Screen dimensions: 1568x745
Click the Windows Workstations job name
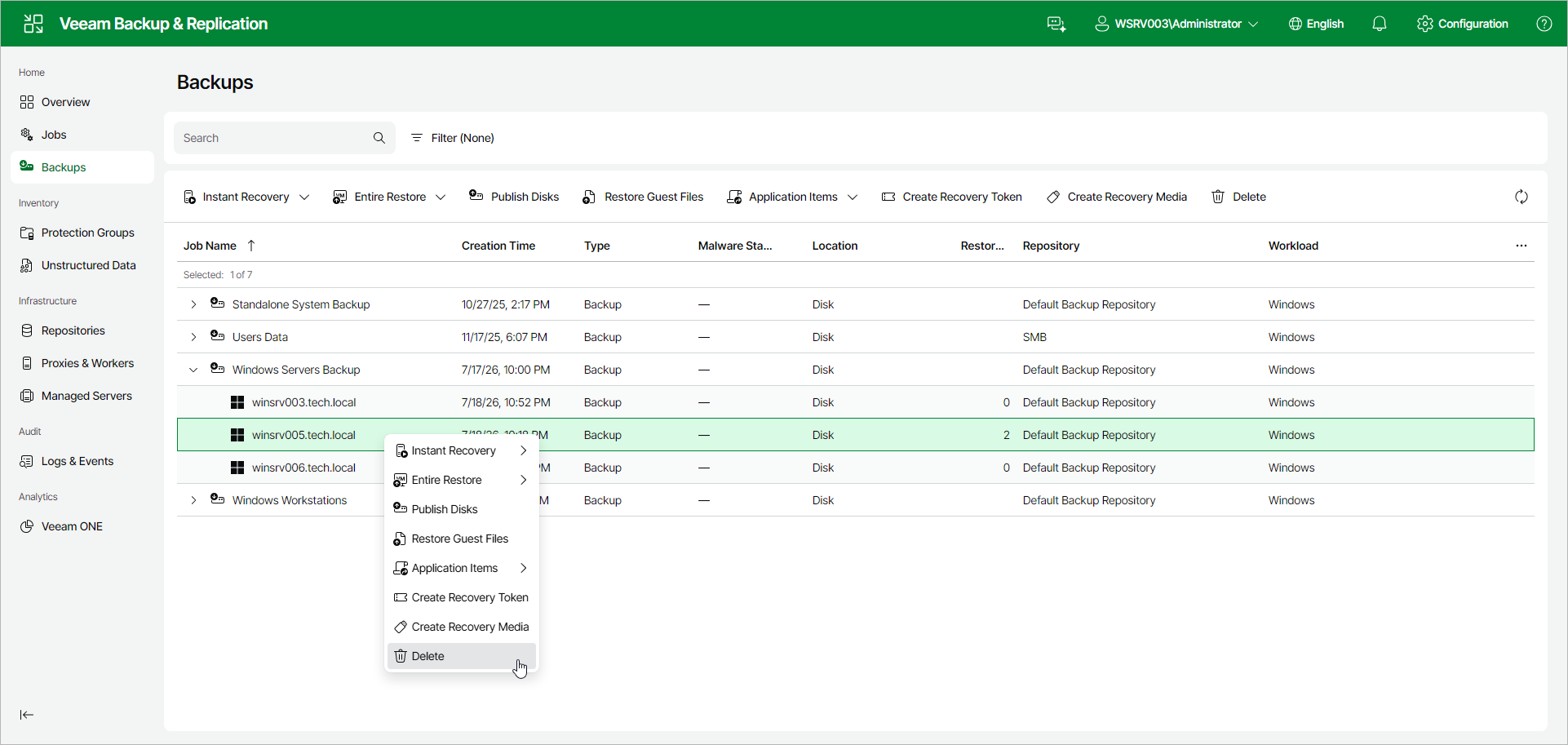pos(290,500)
